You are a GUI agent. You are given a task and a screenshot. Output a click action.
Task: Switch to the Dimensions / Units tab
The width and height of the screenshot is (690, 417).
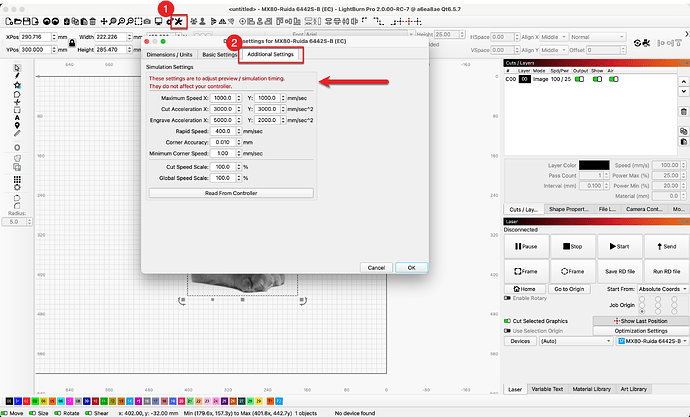[x=169, y=55]
